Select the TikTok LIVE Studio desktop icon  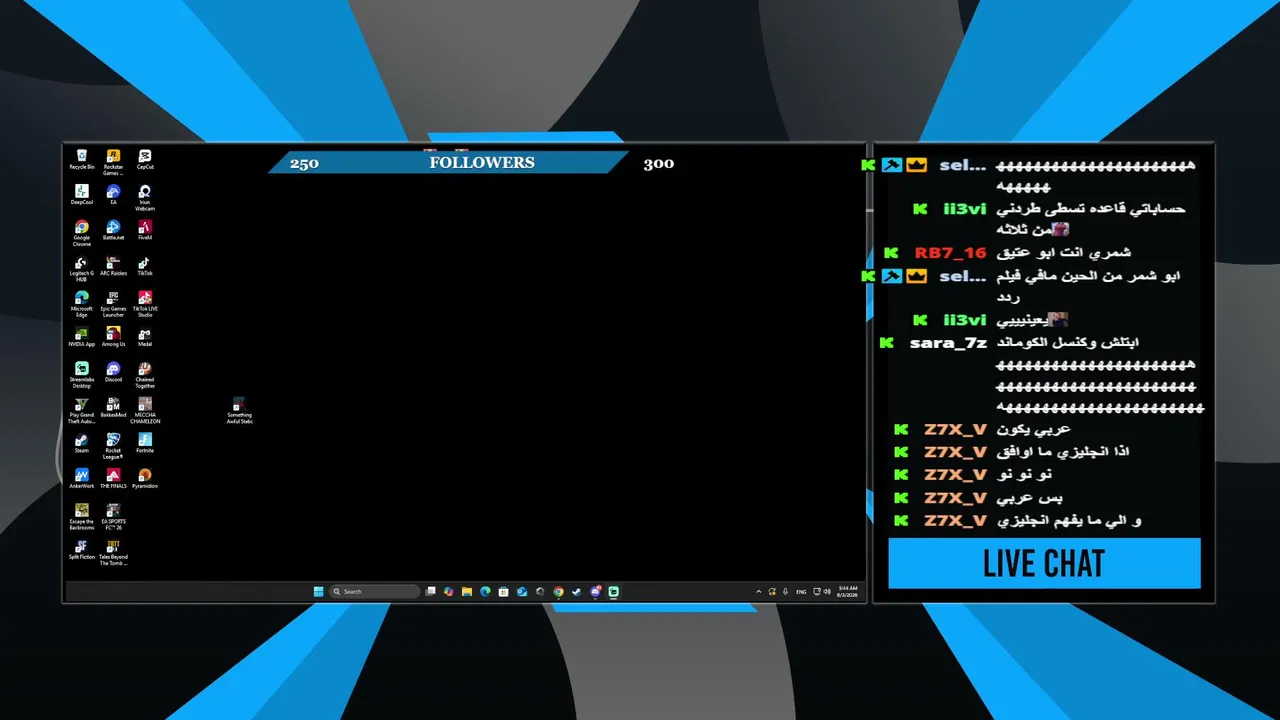click(x=145, y=304)
